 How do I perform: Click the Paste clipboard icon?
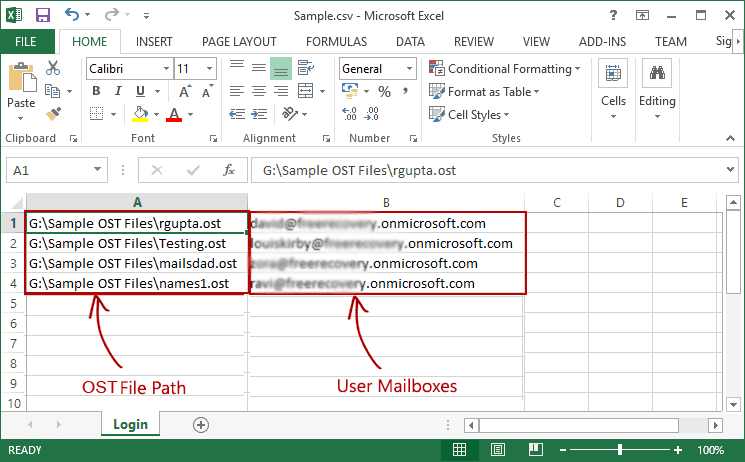(x=21, y=77)
